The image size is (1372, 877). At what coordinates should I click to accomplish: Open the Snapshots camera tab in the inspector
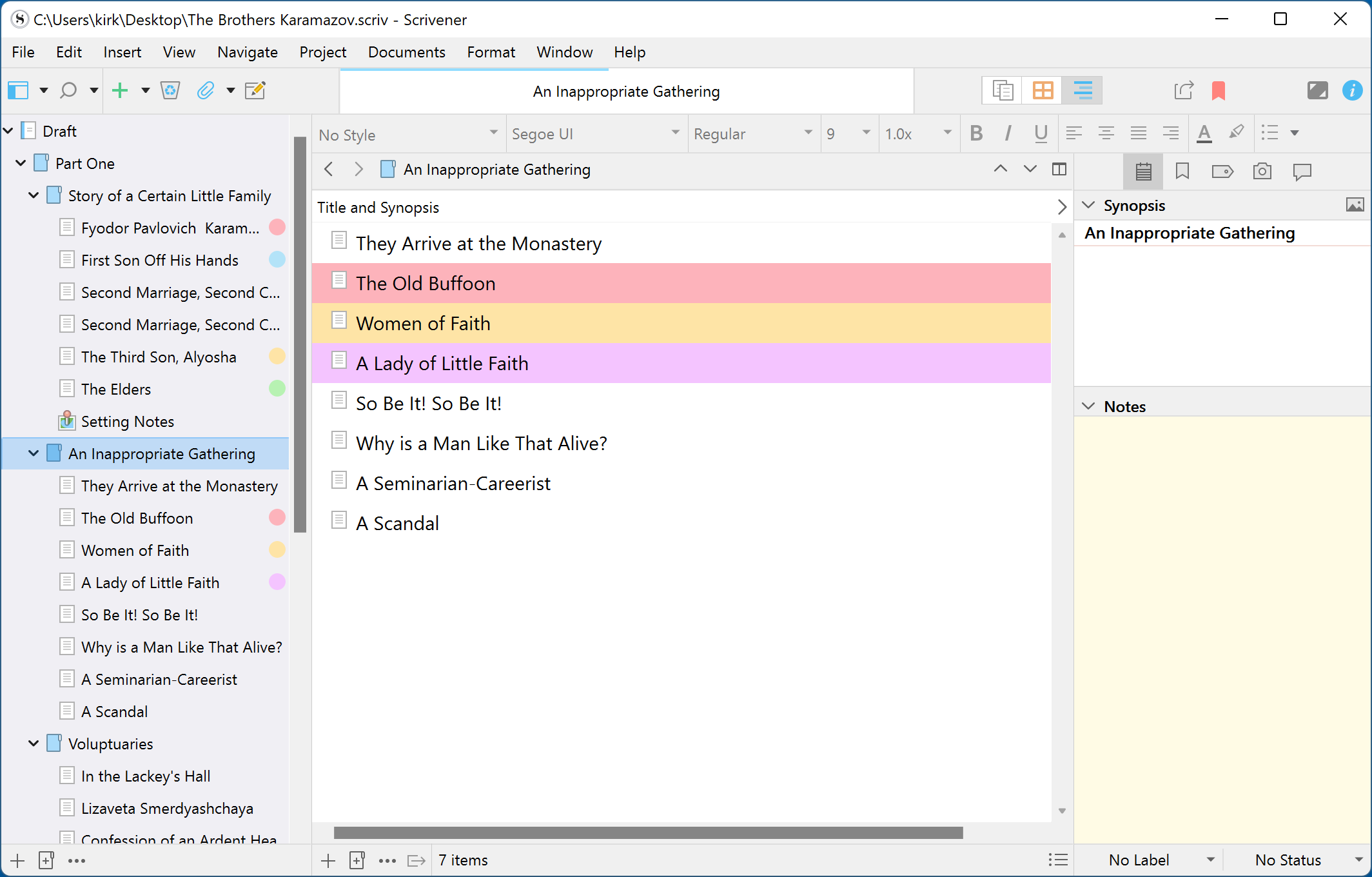point(1262,171)
